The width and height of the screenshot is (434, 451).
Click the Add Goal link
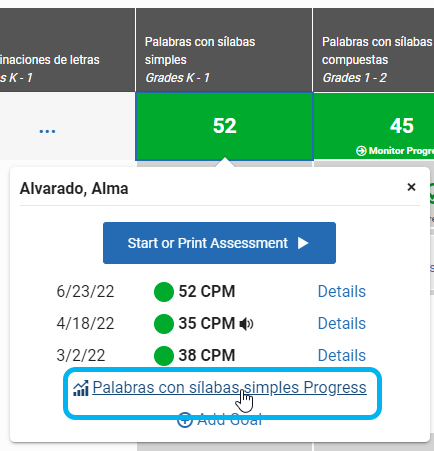click(x=219, y=420)
